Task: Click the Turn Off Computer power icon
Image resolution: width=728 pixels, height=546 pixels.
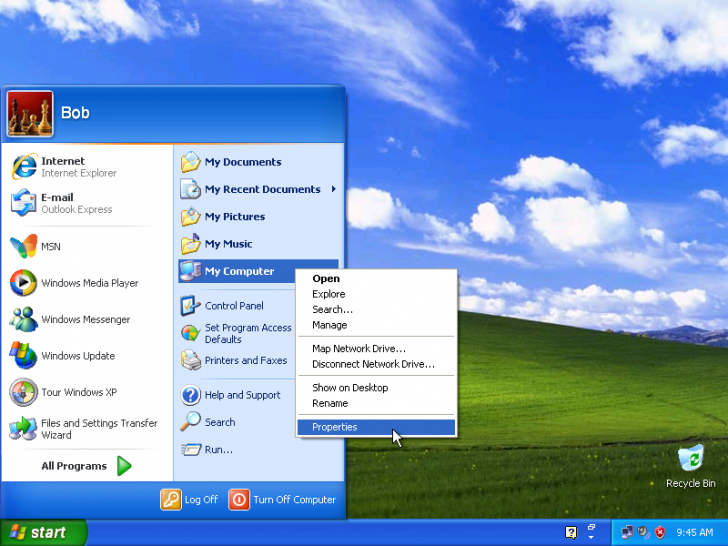Action: [239, 500]
